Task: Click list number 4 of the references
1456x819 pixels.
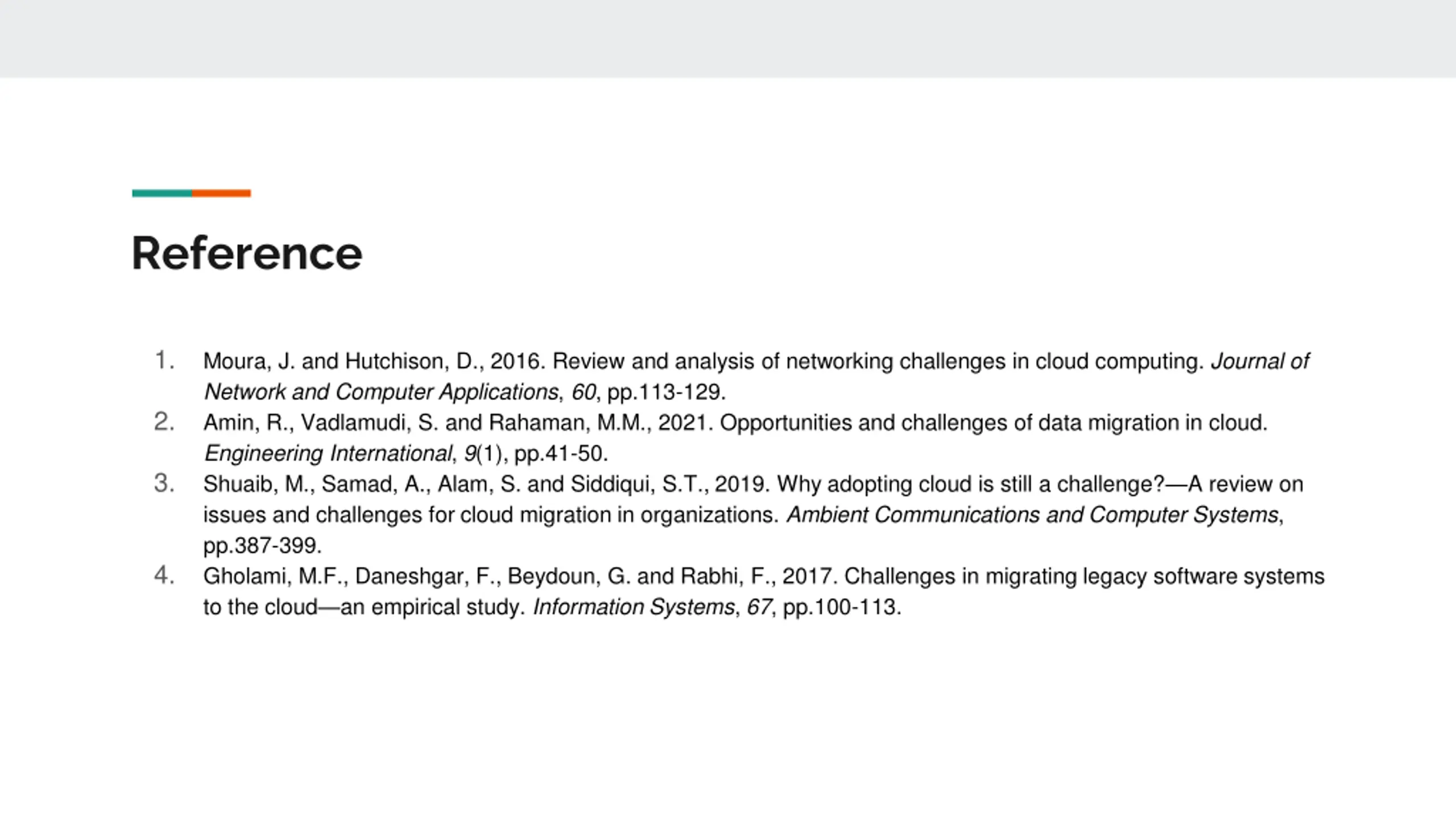Action: (x=164, y=576)
